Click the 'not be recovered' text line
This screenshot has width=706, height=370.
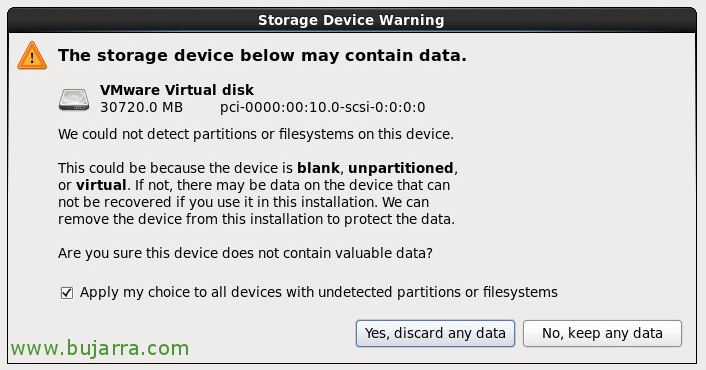[x=244, y=202]
